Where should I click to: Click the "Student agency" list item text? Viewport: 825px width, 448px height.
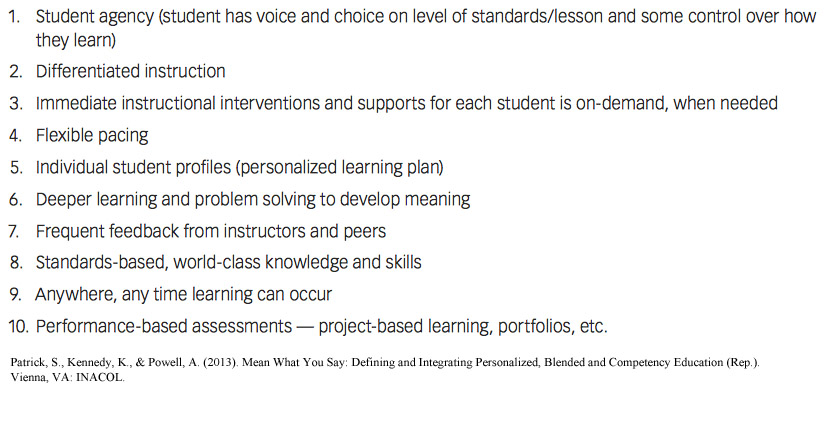92,19
